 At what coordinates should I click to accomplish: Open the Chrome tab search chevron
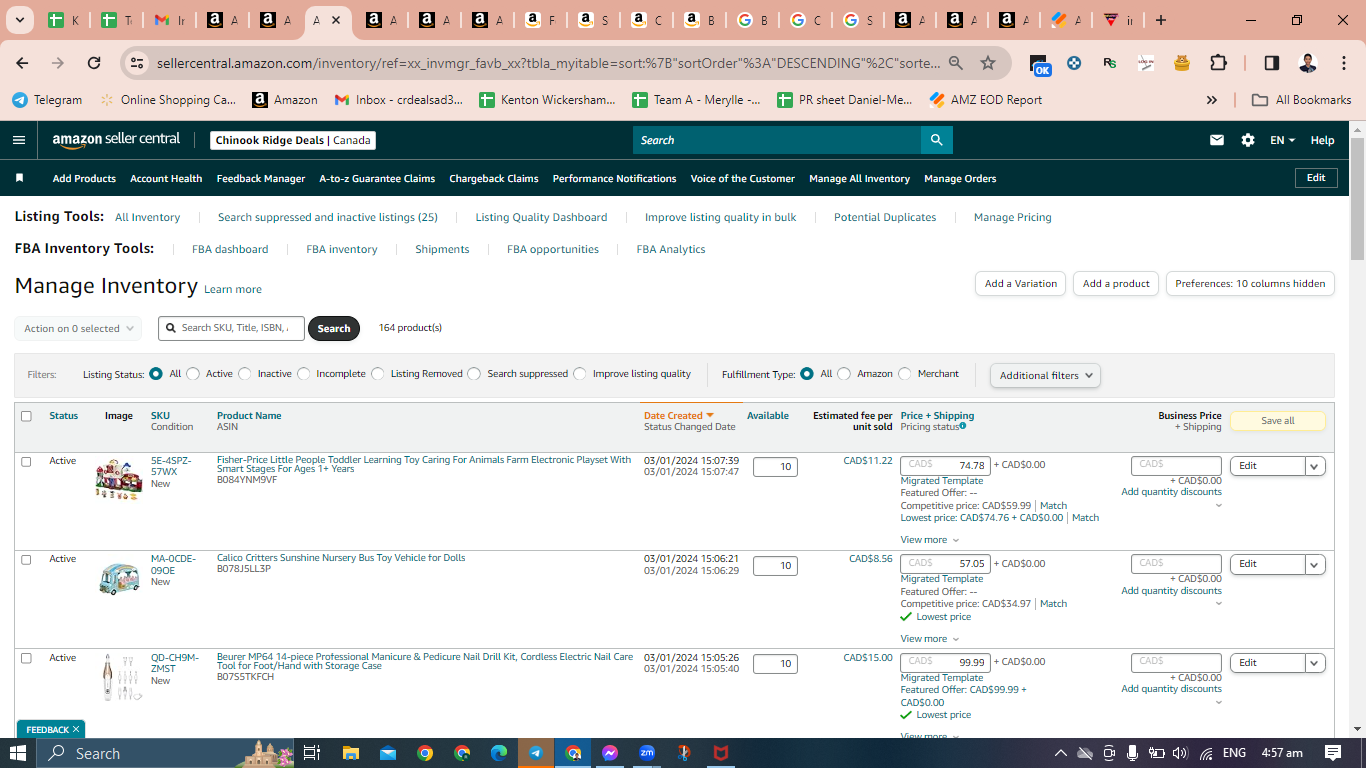pyautogui.click(x=20, y=20)
